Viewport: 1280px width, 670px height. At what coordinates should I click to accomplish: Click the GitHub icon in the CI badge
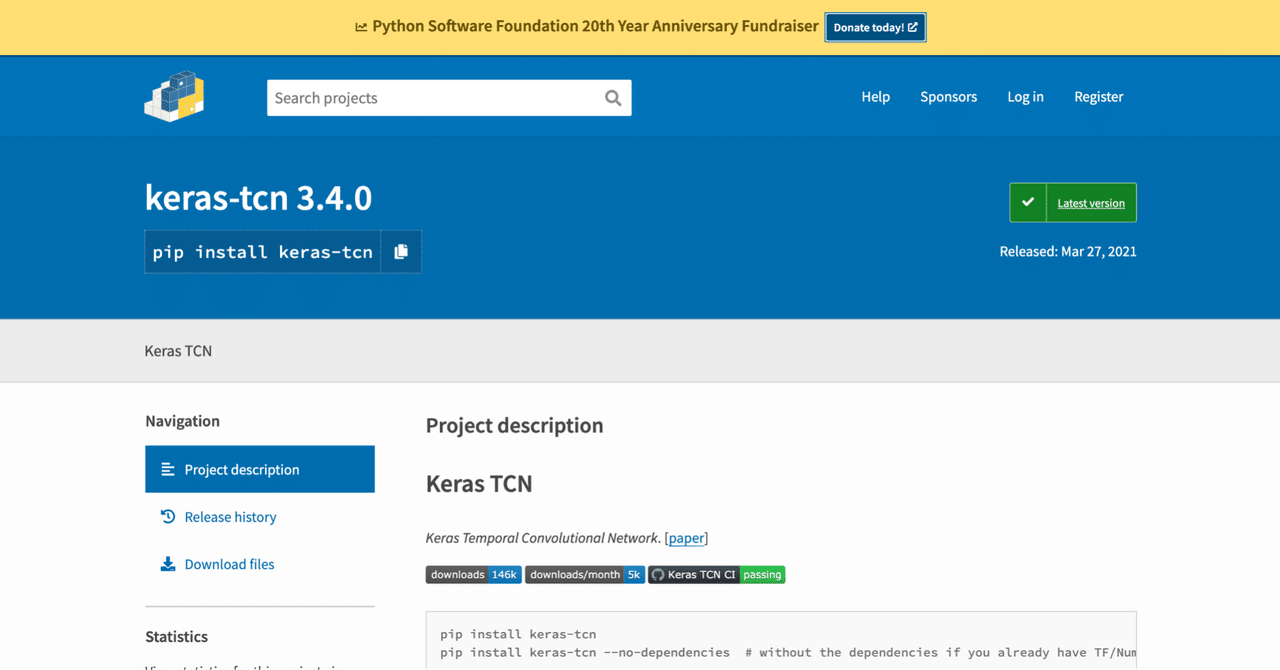click(658, 574)
